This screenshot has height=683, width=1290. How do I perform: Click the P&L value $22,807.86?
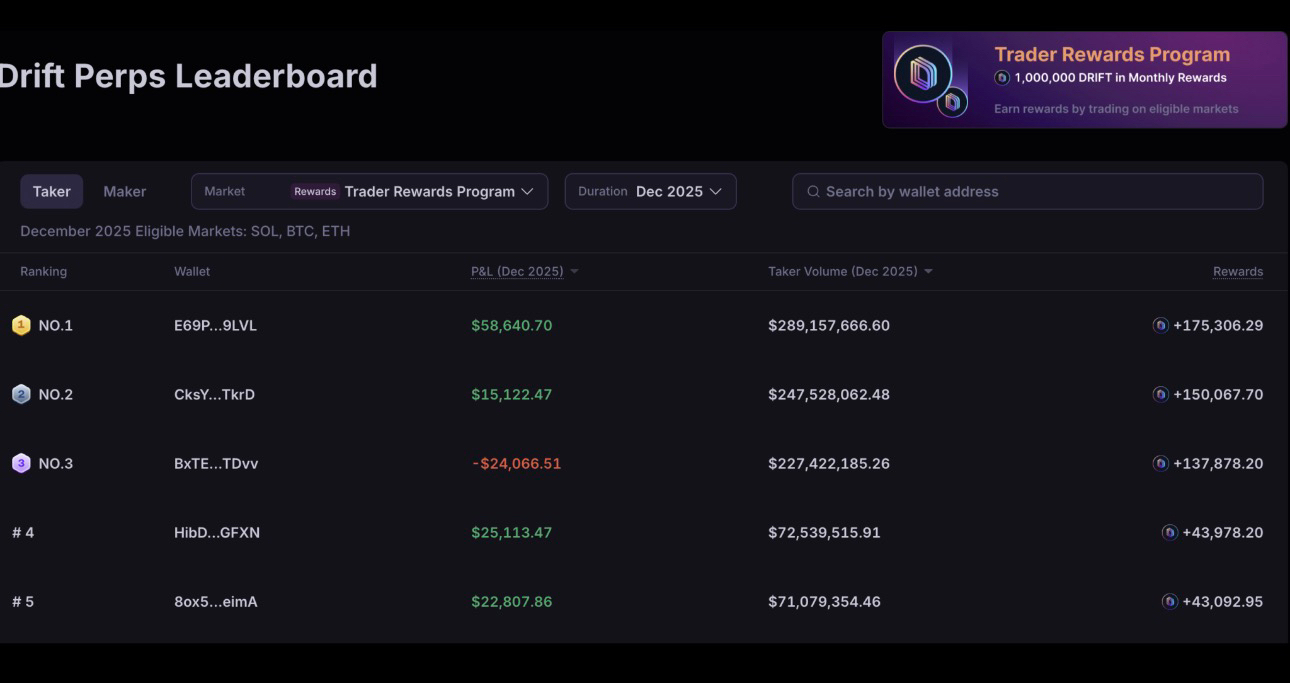[x=511, y=601]
